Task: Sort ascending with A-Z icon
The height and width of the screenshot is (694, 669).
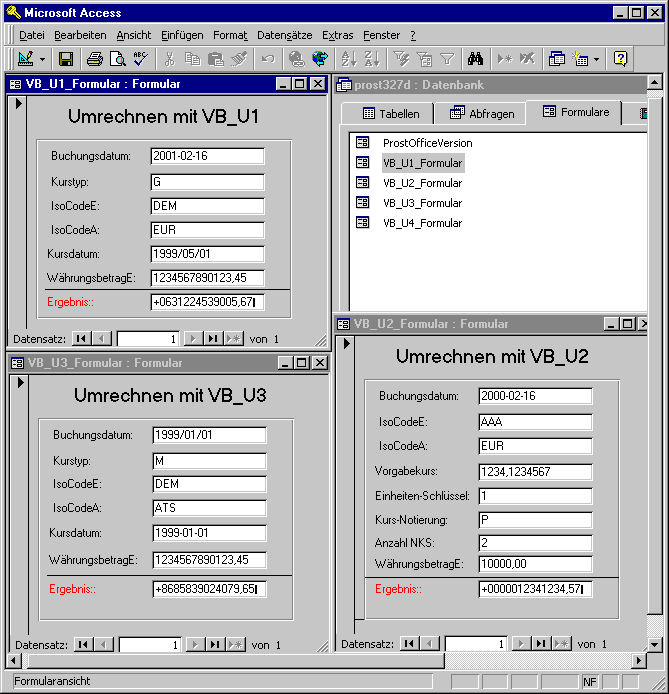Action: tap(349, 59)
